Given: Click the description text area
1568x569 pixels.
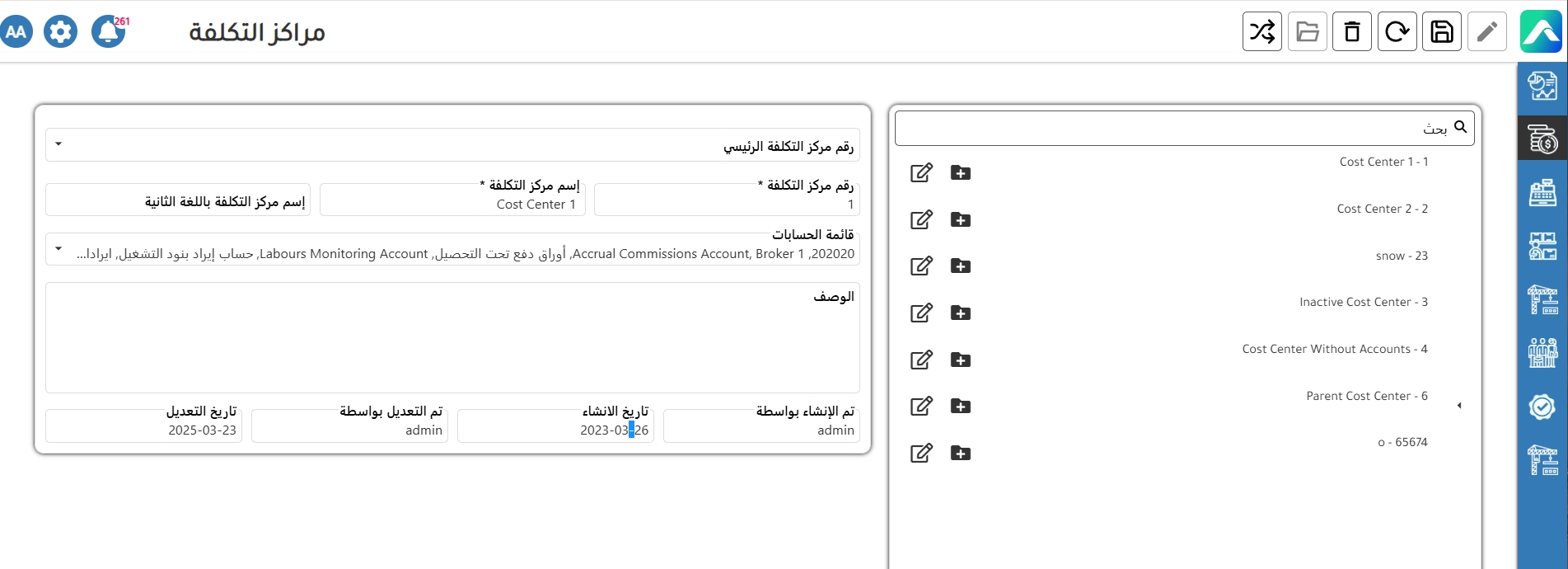Looking at the screenshot, I should point(452,342).
